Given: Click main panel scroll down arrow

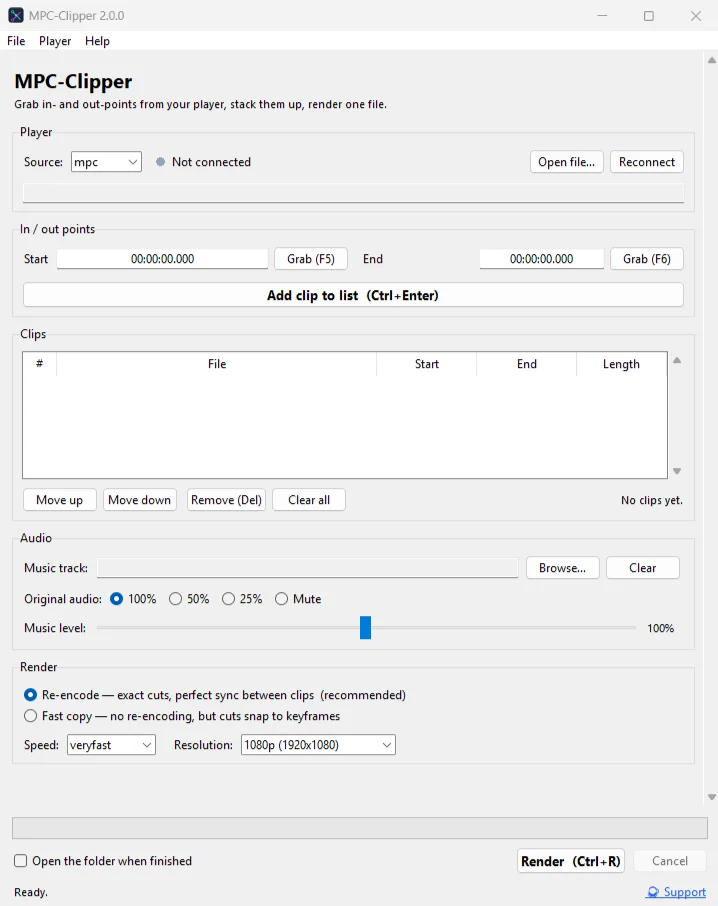Looking at the screenshot, I should click(x=712, y=797).
